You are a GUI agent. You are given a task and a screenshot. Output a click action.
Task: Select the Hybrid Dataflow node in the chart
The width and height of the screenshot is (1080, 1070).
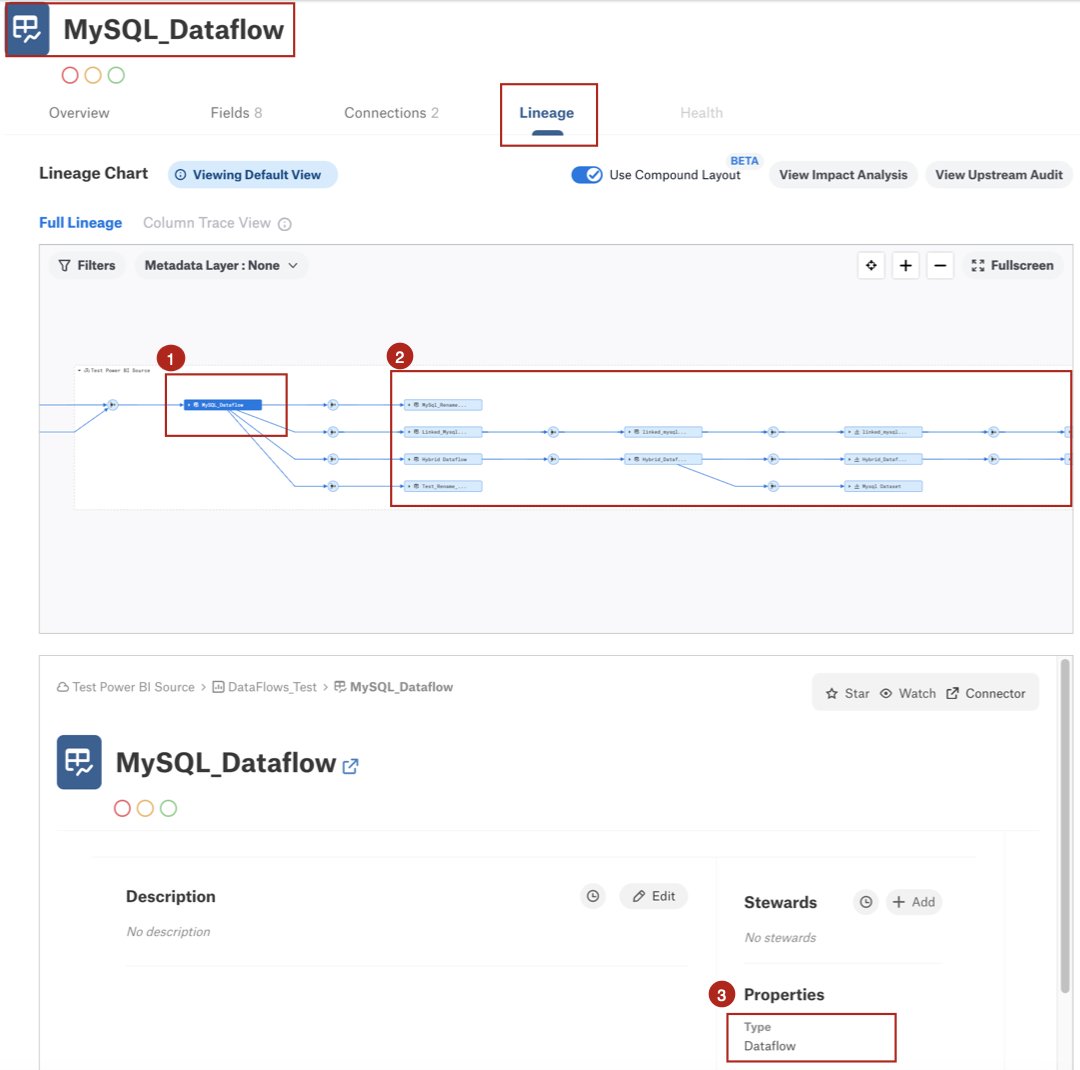(x=444, y=459)
